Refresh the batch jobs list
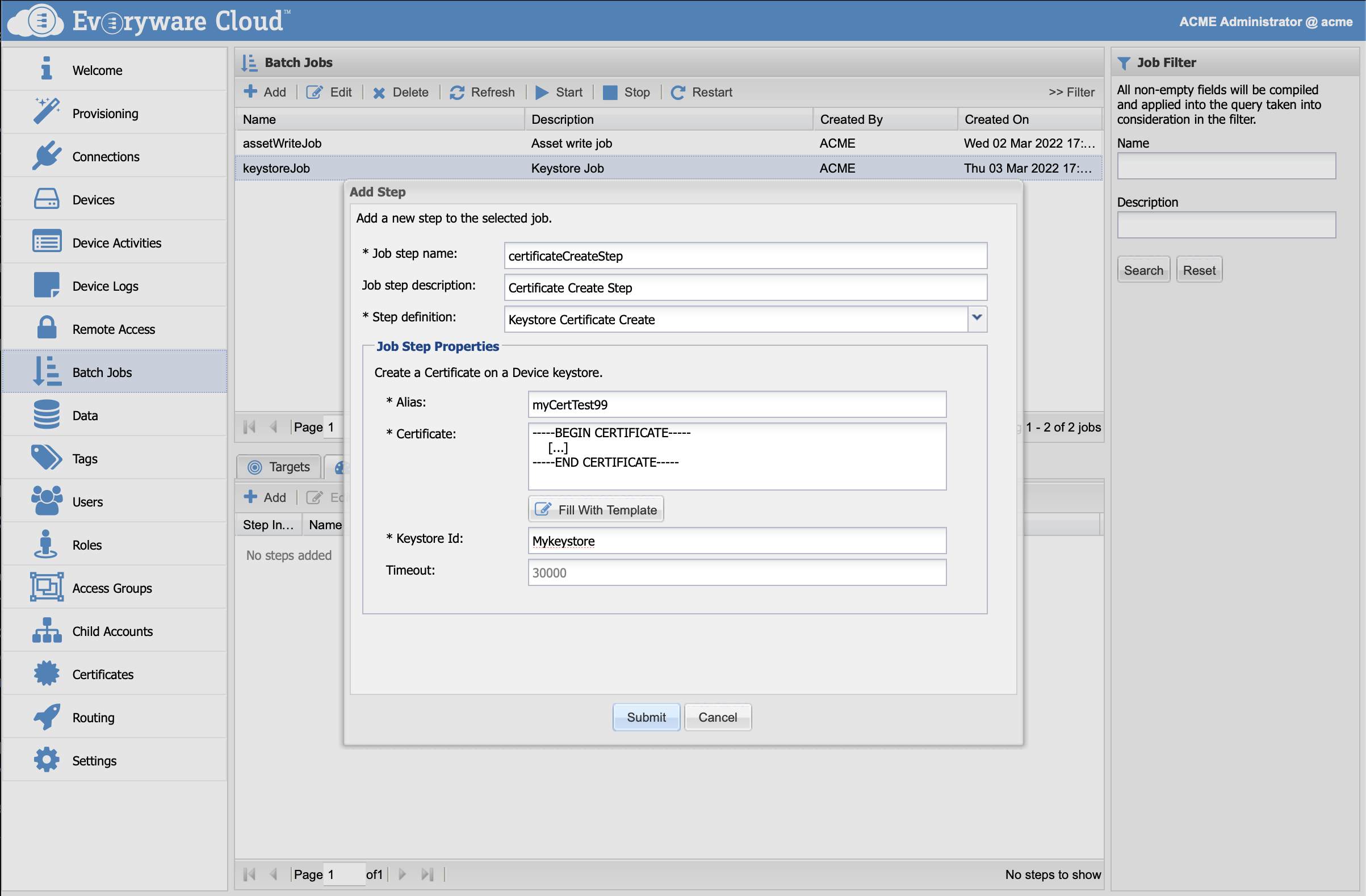 482,92
